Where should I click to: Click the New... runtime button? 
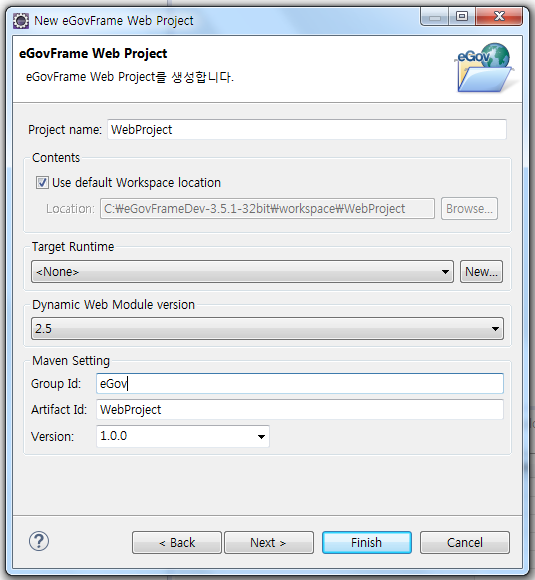[481, 272]
